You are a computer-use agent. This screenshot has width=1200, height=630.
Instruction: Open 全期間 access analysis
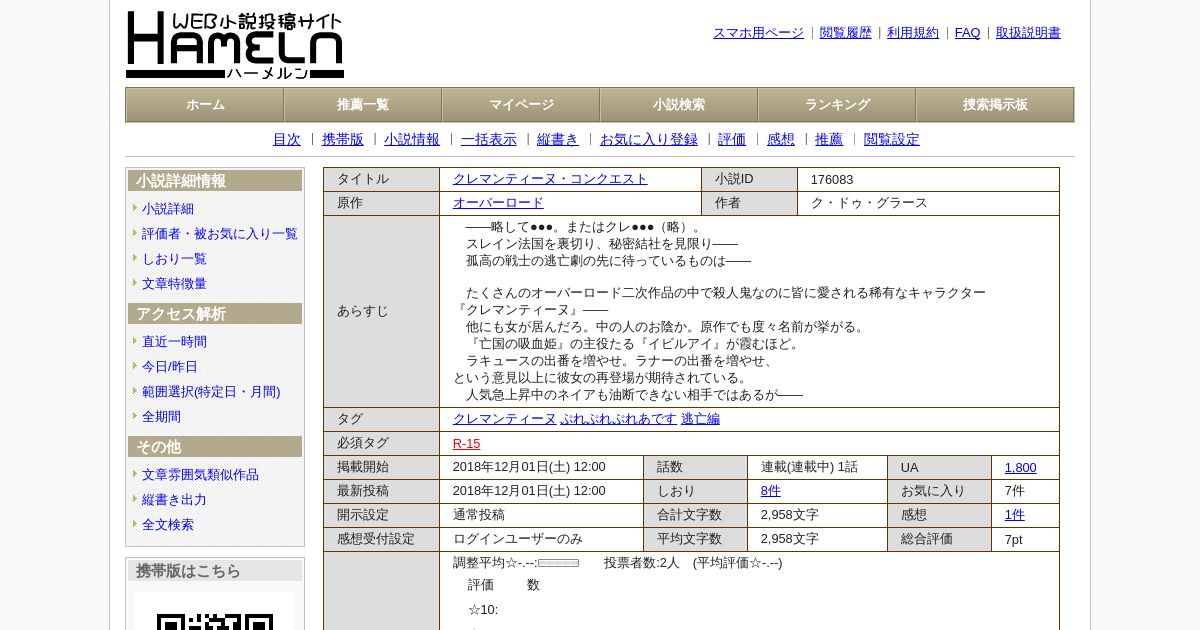161,417
